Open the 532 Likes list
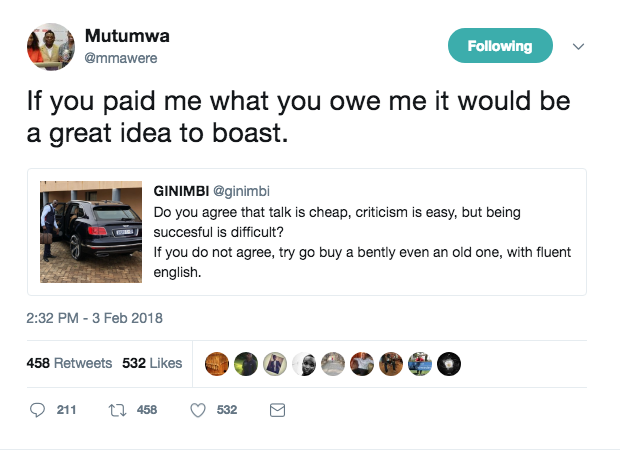Viewport: 620px width, 450px height. point(152,363)
